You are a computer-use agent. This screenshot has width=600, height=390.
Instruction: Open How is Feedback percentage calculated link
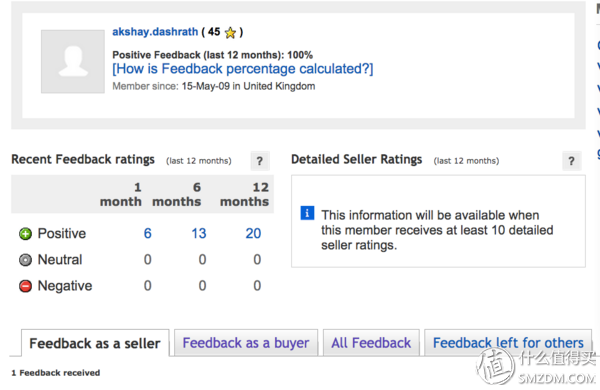point(243,69)
